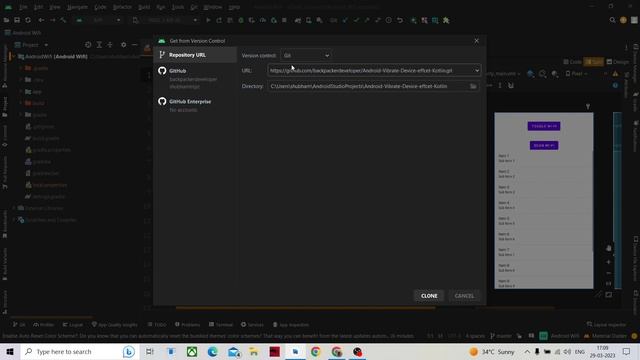Viewport: 640px width, 360px height.
Task: Click the Stop toolbar icon
Action: [284, 20]
